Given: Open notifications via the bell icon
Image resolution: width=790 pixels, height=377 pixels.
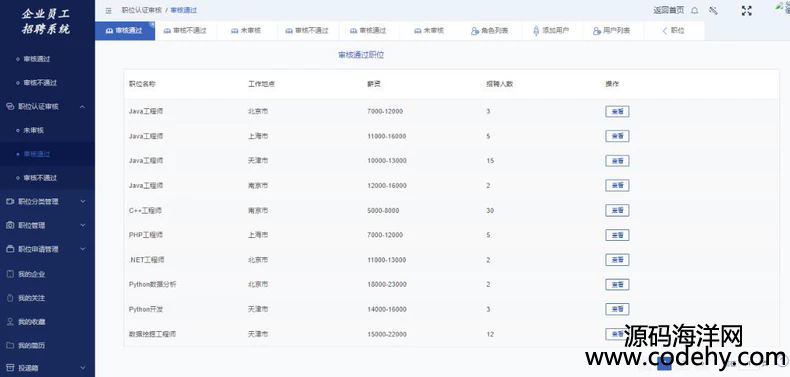Looking at the screenshot, I should [x=695, y=11].
